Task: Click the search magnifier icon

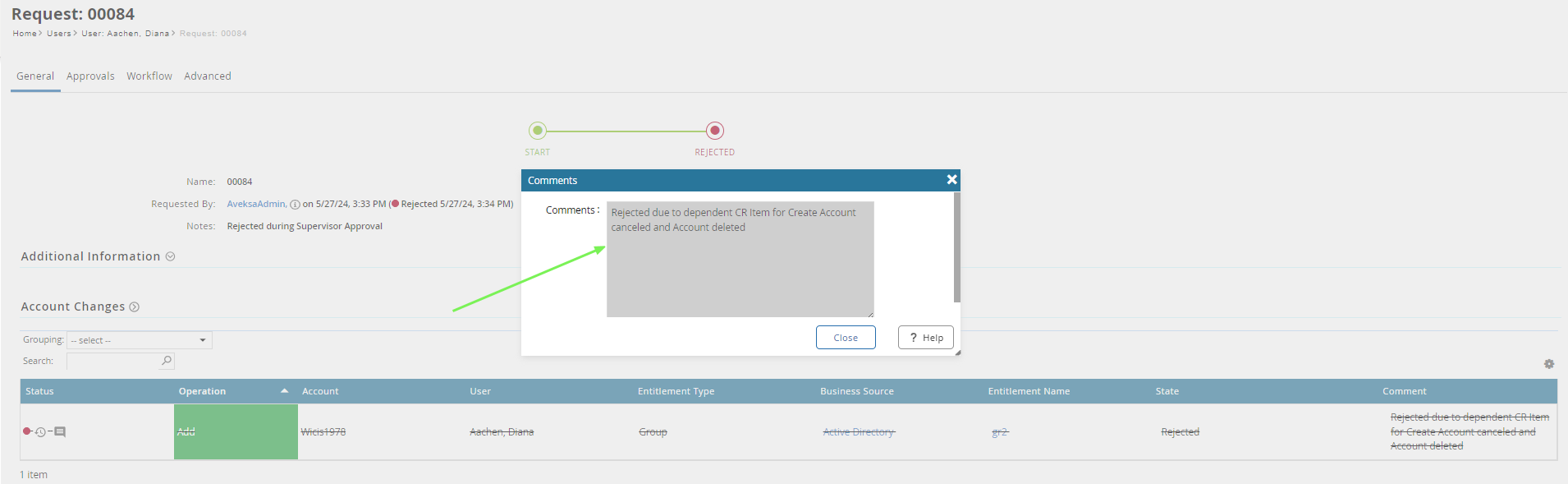Action: 167,361
